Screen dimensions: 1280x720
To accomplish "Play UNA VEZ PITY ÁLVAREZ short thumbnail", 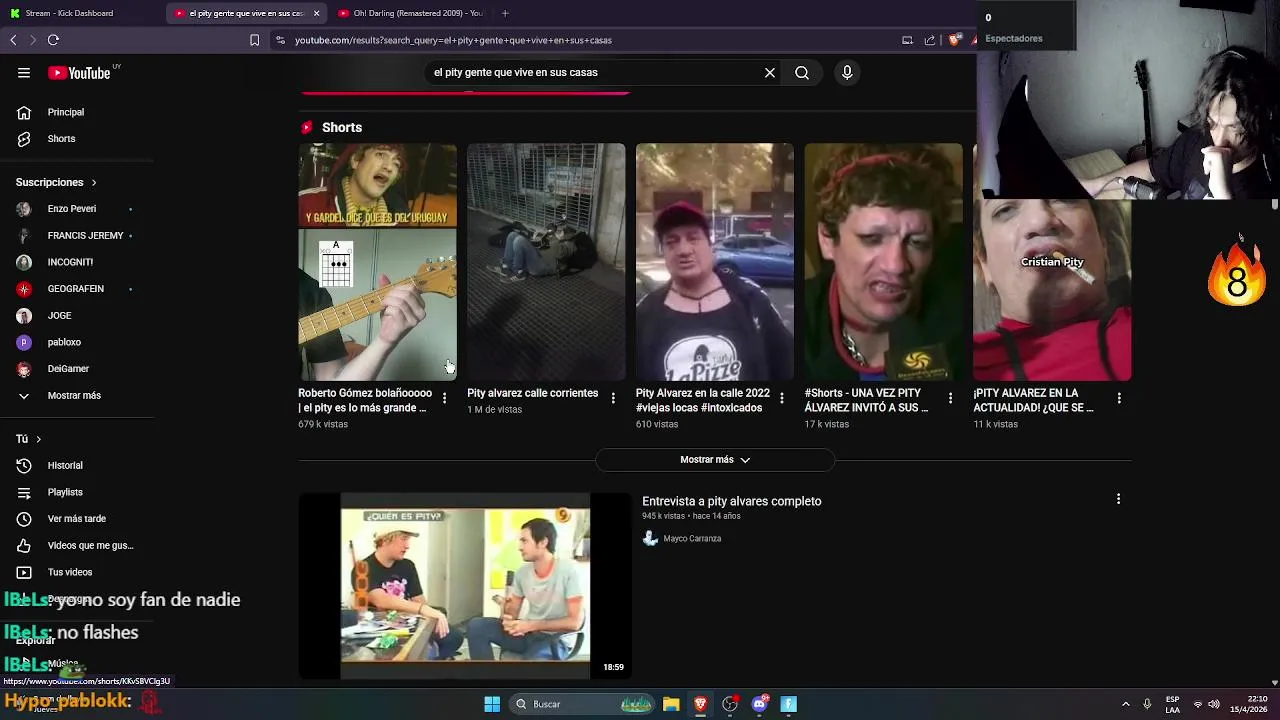I will tap(883, 262).
